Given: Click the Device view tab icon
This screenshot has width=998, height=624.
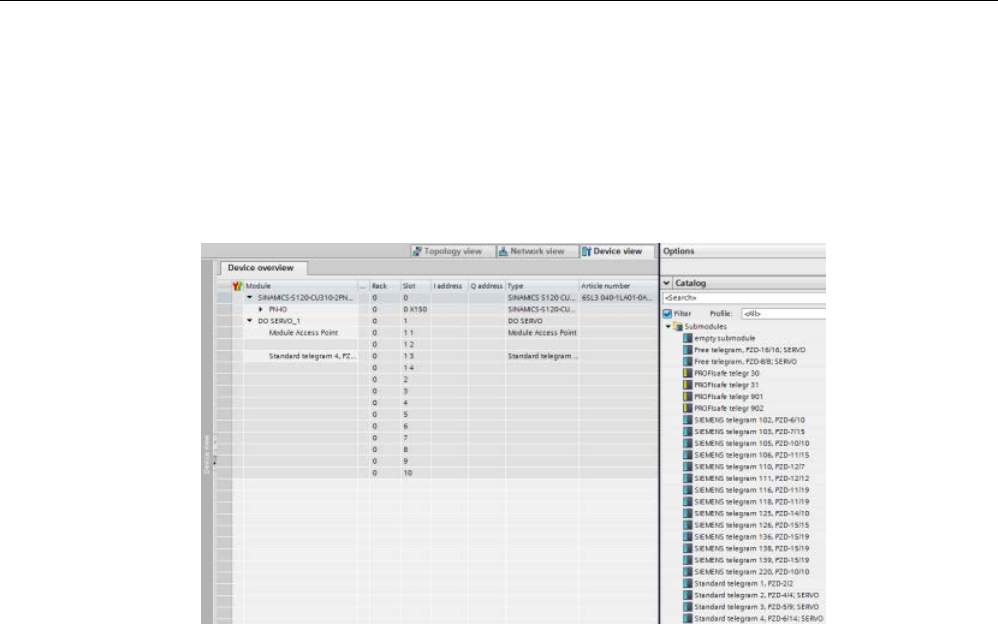Looking at the screenshot, I should (x=587, y=251).
